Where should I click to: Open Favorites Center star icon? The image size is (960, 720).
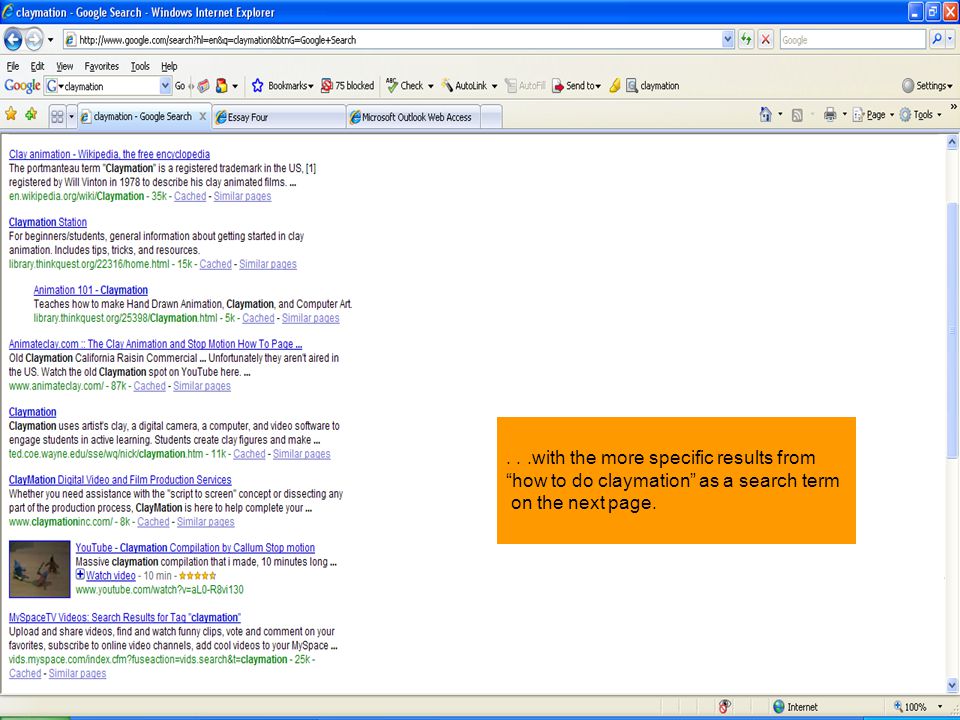click(x=11, y=114)
